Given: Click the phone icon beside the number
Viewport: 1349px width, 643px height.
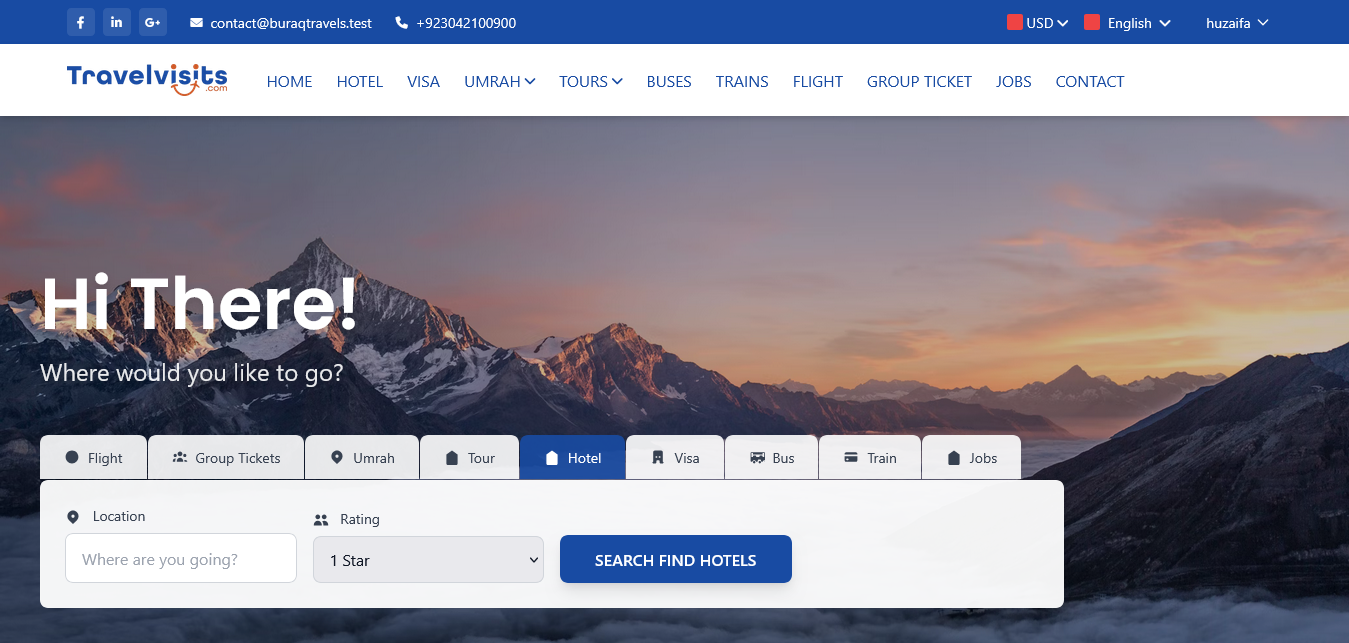Looking at the screenshot, I should click(x=402, y=23).
